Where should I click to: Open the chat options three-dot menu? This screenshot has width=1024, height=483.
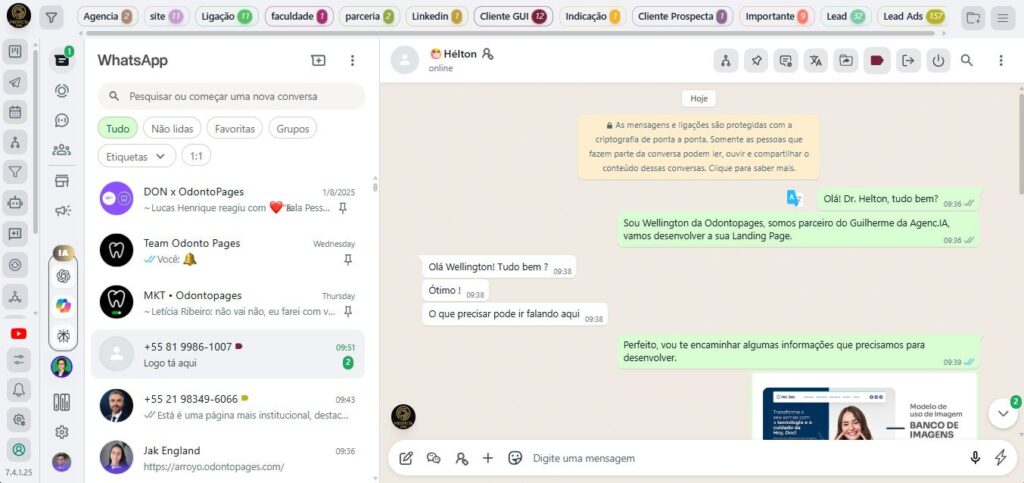tap(1000, 61)
